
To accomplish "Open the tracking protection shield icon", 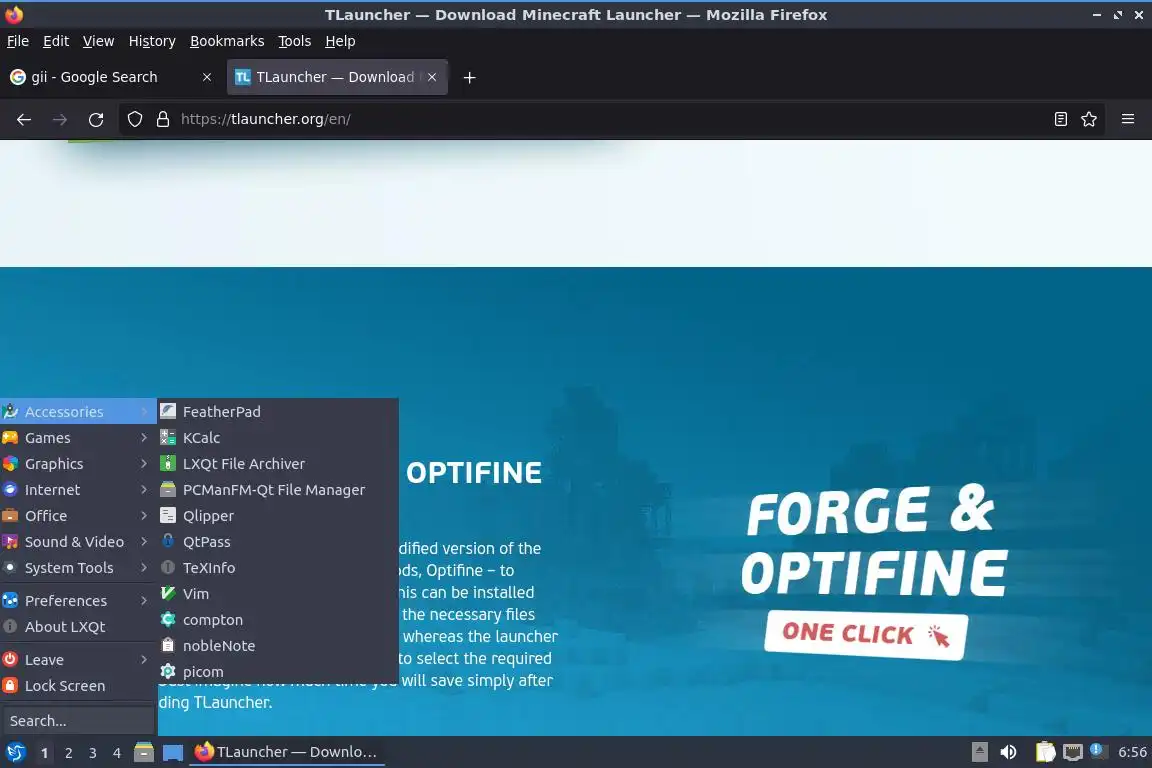I will point(134,119).
